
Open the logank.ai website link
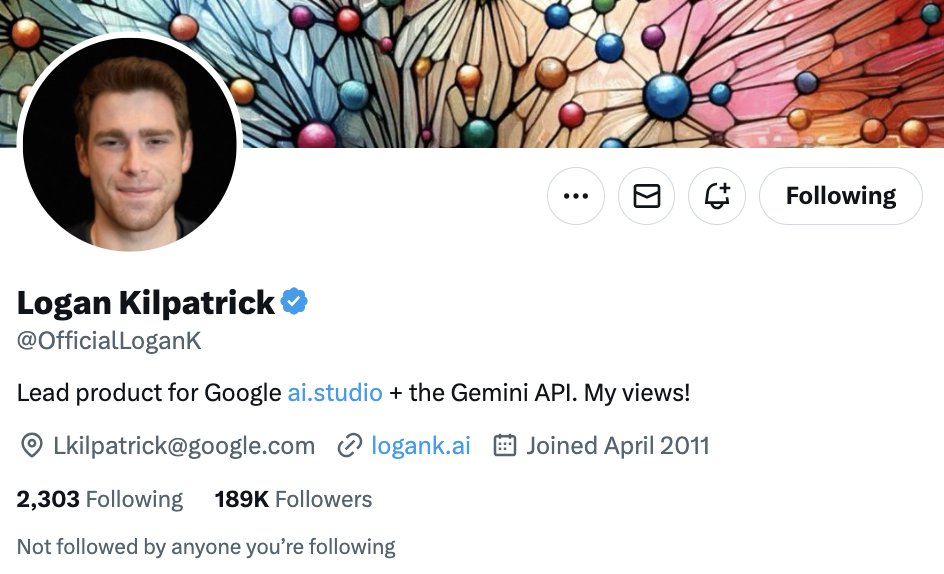click(420, 446)
